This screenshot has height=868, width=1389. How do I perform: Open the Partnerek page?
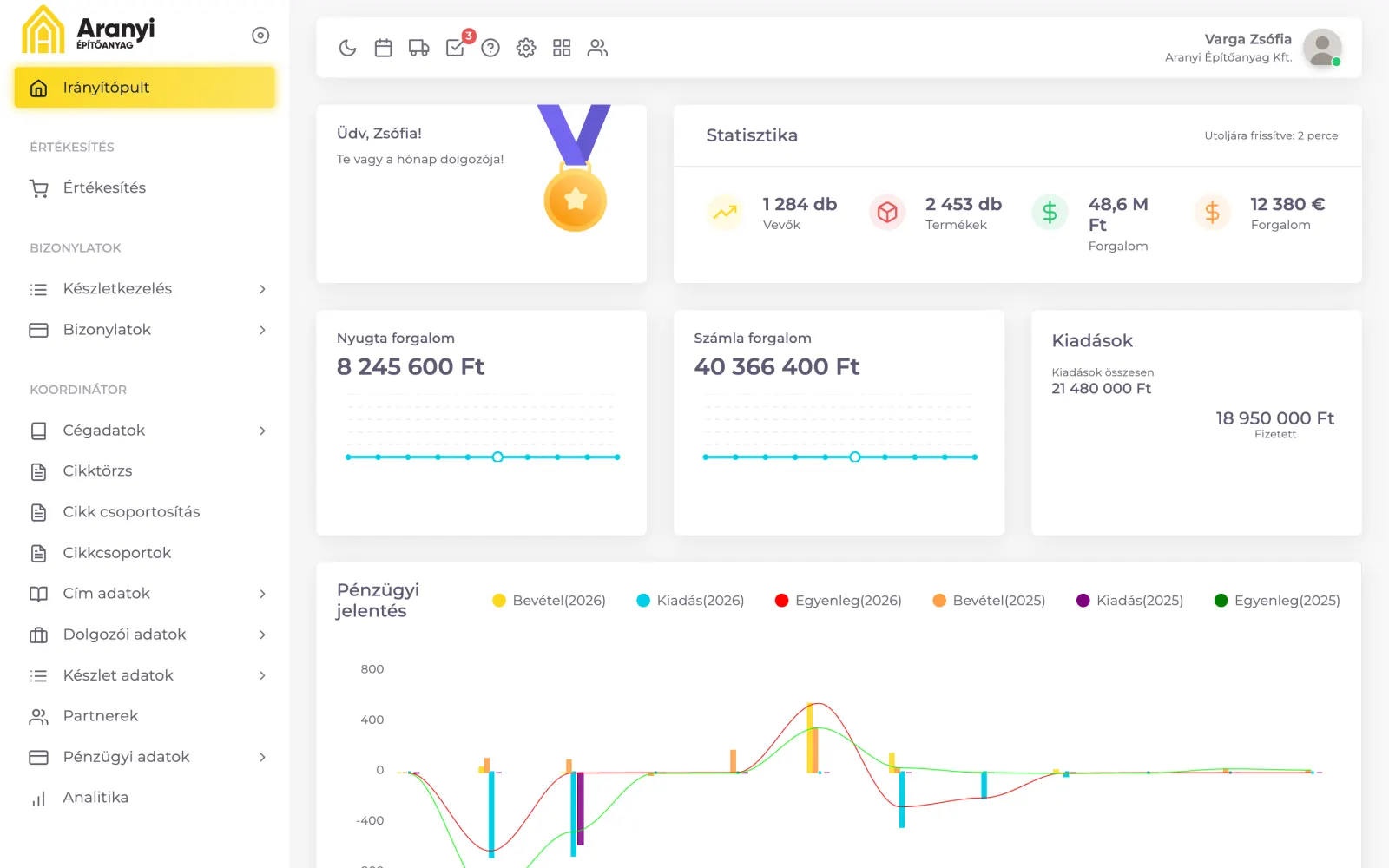pyautogui.click(x=145, y=716)
